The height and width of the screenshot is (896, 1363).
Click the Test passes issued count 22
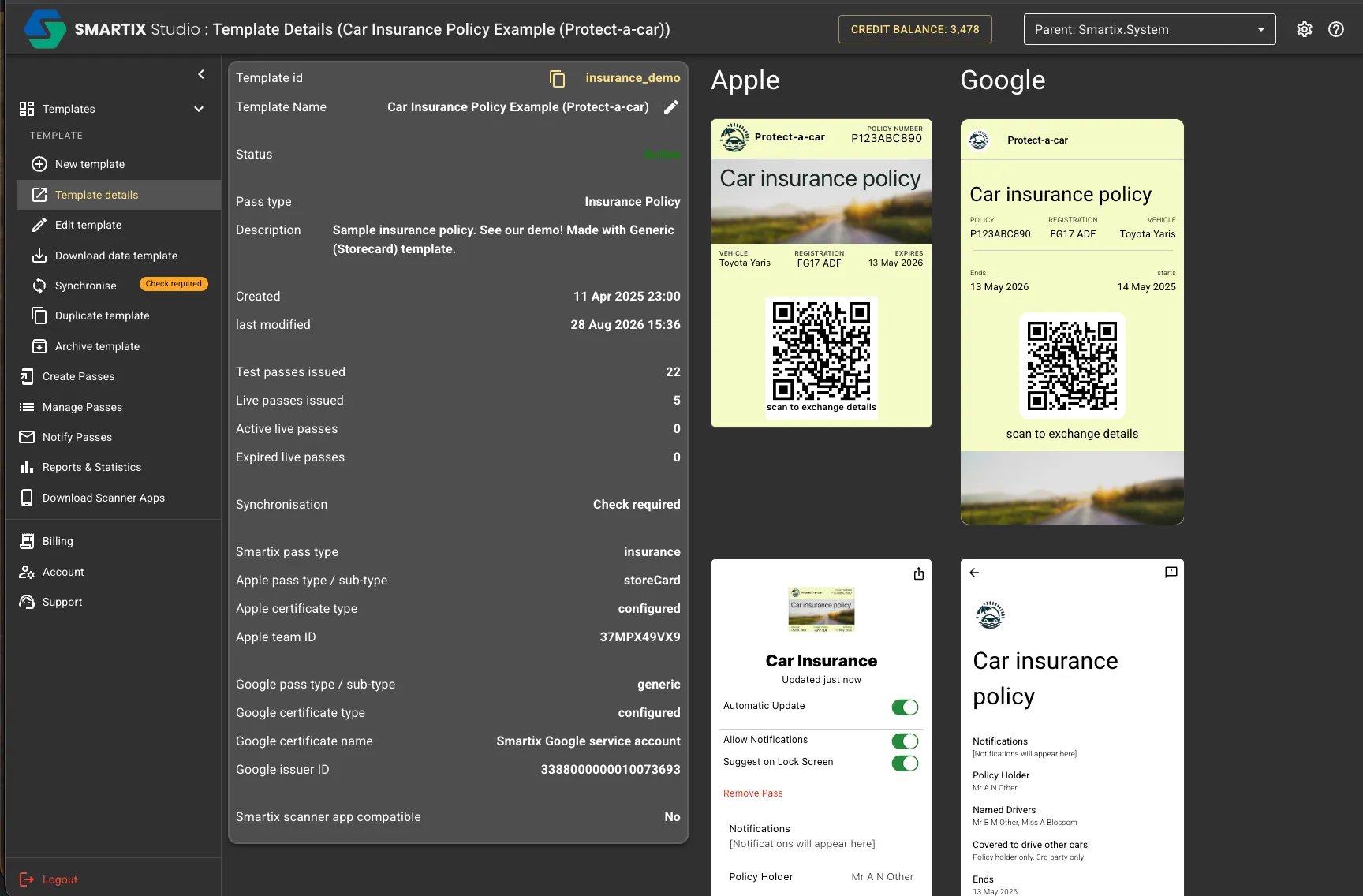(x=673, y=372)
